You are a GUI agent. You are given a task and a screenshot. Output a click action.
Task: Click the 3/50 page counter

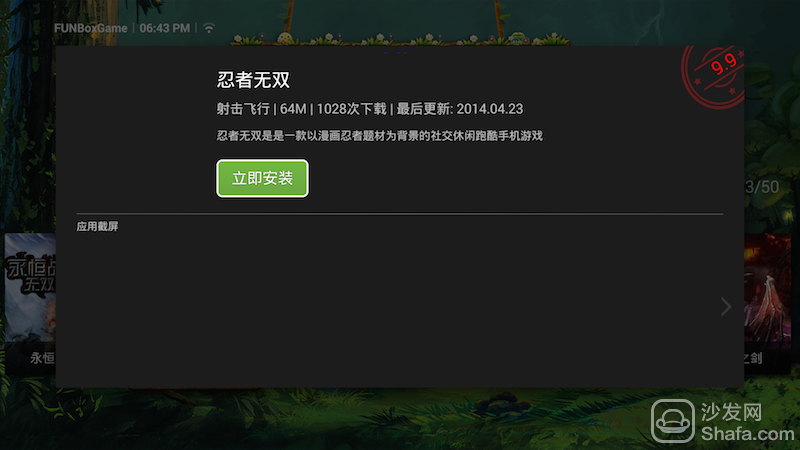(x=762, y=187)
